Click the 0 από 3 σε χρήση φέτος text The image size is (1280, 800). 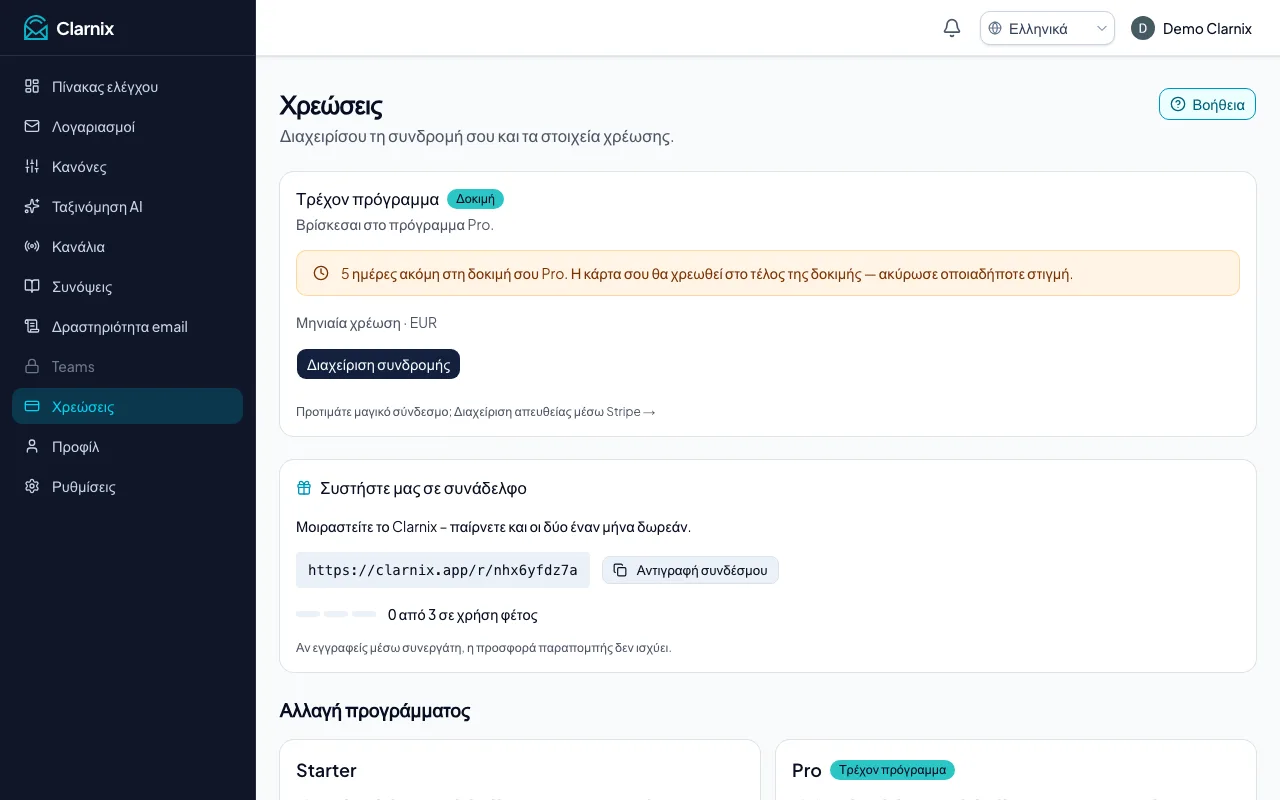coord(462,614)
